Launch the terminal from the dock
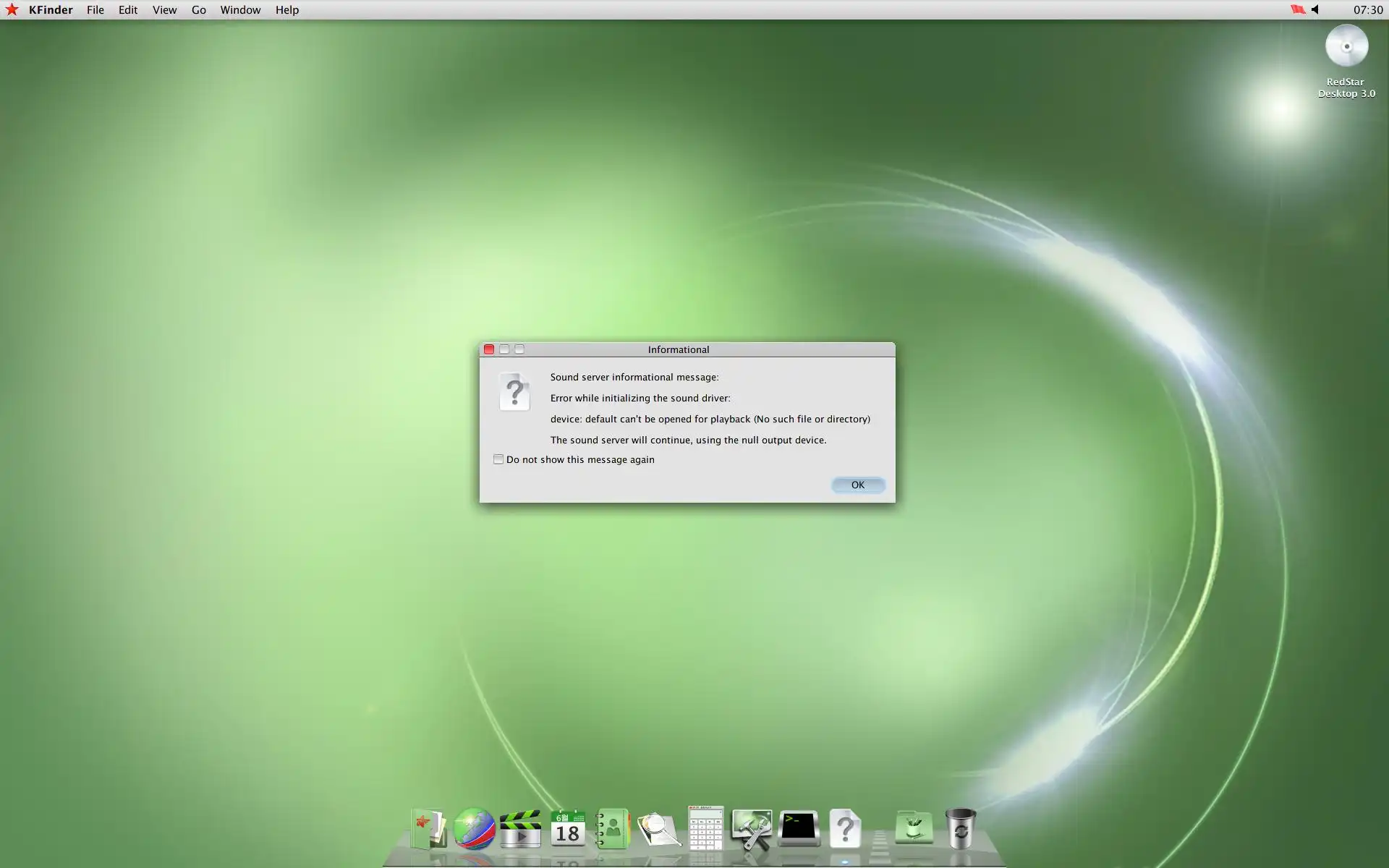Image resolution: width=1389 pixels, height=868 pixels. pos(799,829)
